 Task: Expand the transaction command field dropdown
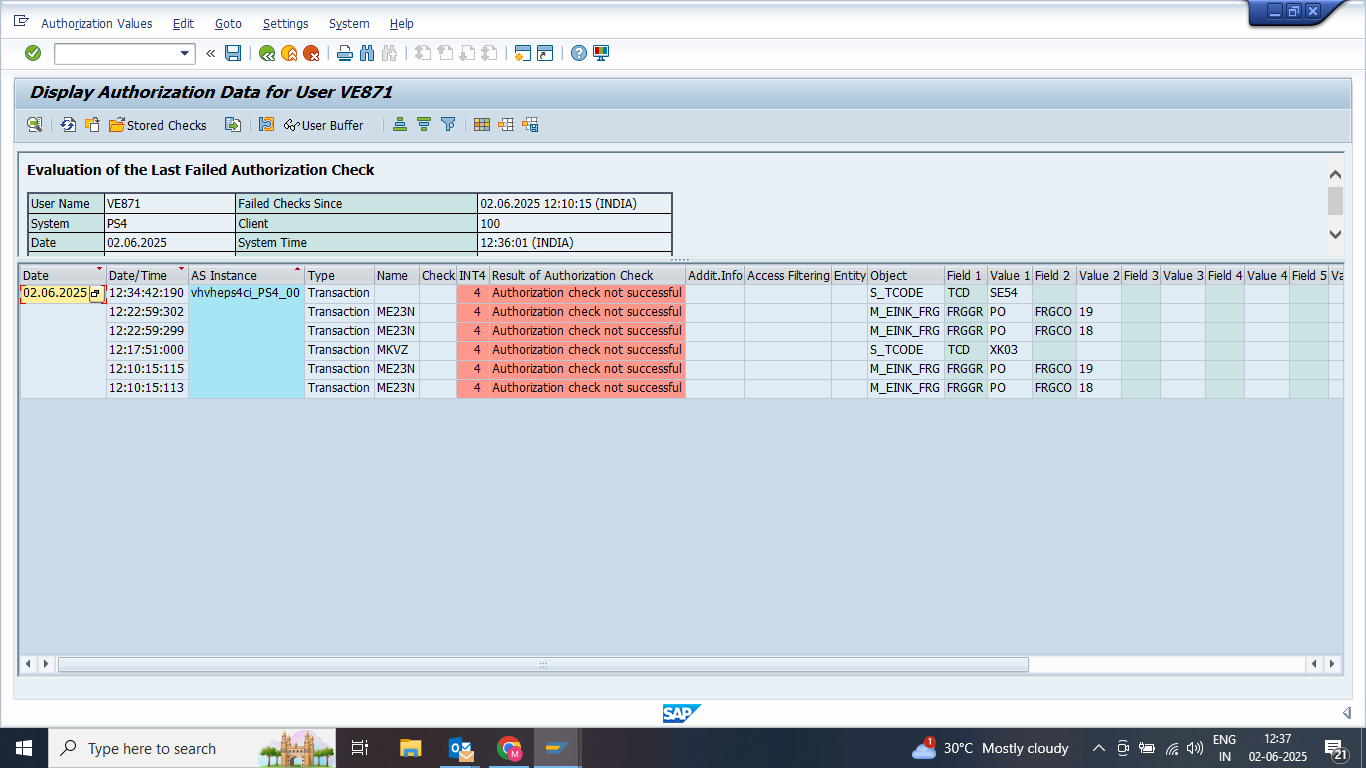click(x=185, y=54)
